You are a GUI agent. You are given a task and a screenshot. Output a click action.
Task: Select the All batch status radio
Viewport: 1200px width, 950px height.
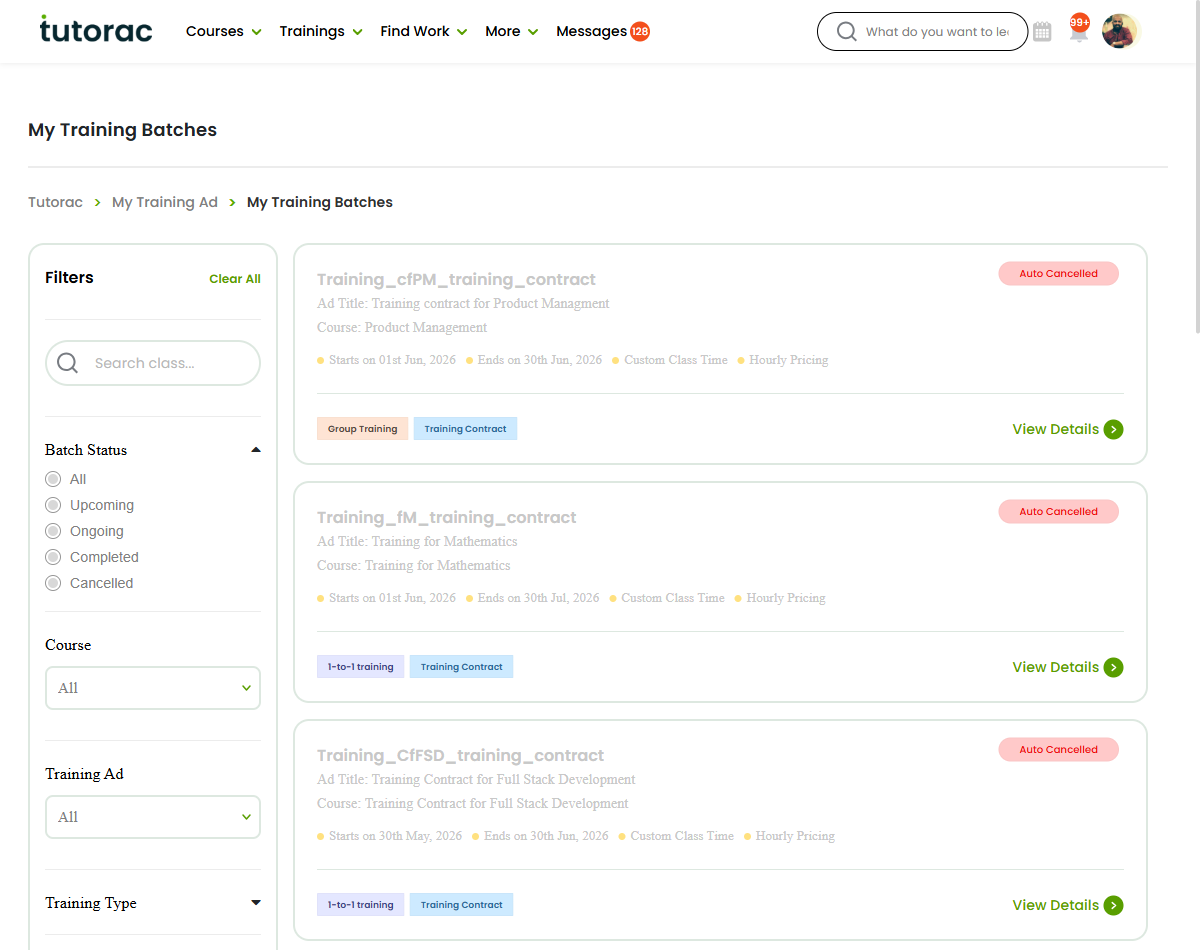pyautogui.click(x=54, y=479)
